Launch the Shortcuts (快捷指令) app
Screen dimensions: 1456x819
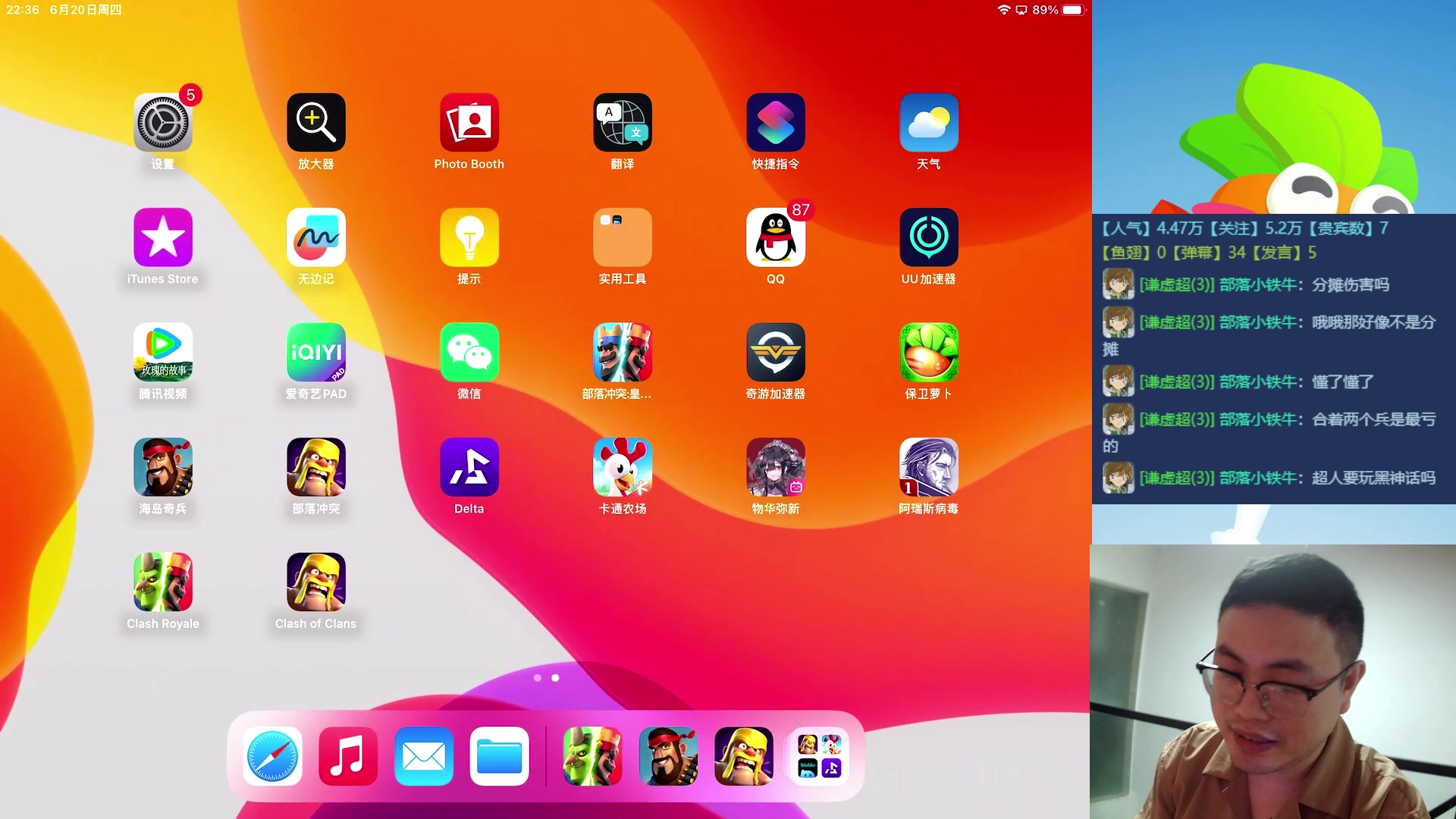point(776,123)
